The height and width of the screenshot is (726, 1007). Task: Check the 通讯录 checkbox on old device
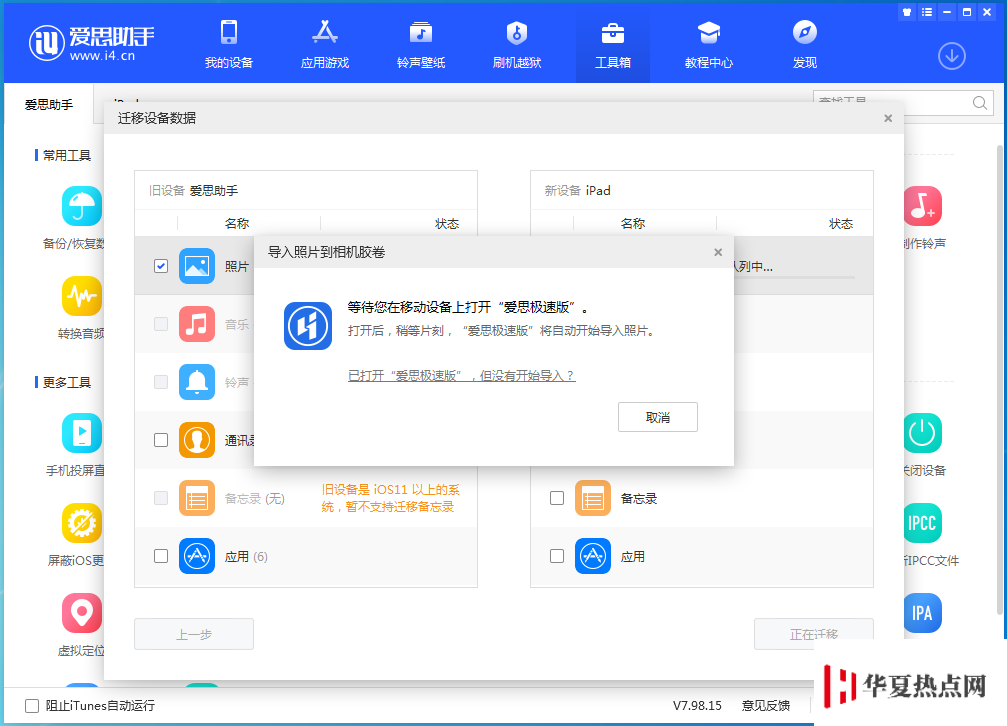161,440
